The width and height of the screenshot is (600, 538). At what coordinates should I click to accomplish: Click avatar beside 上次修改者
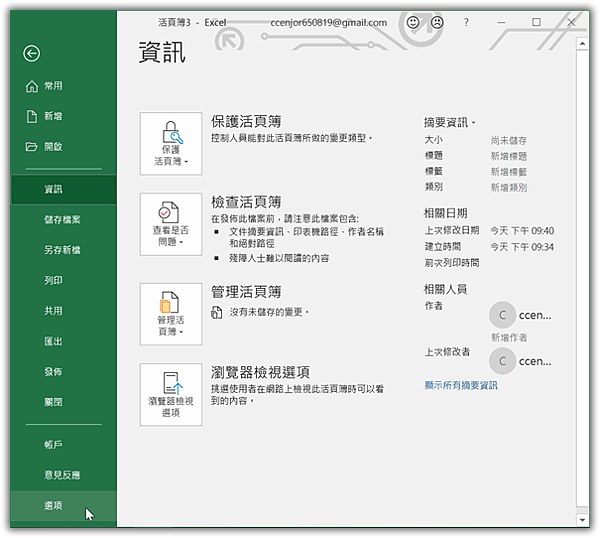click(502, 361)
